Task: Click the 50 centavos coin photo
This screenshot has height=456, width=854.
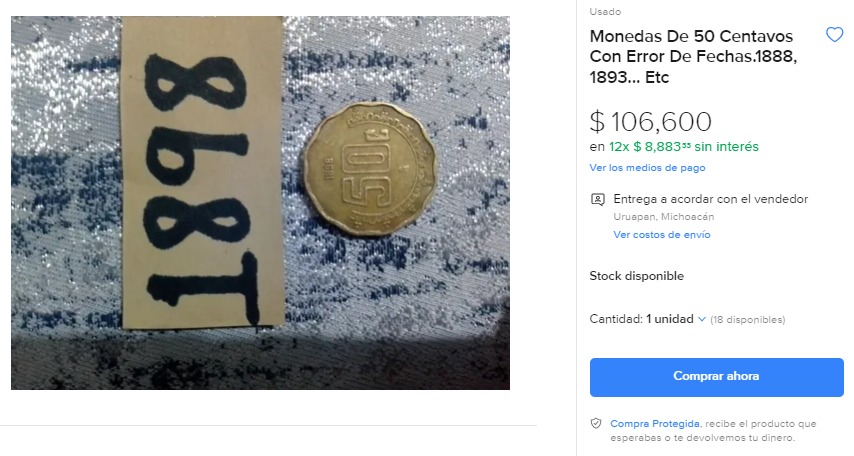Action: (x=370, y=169)
